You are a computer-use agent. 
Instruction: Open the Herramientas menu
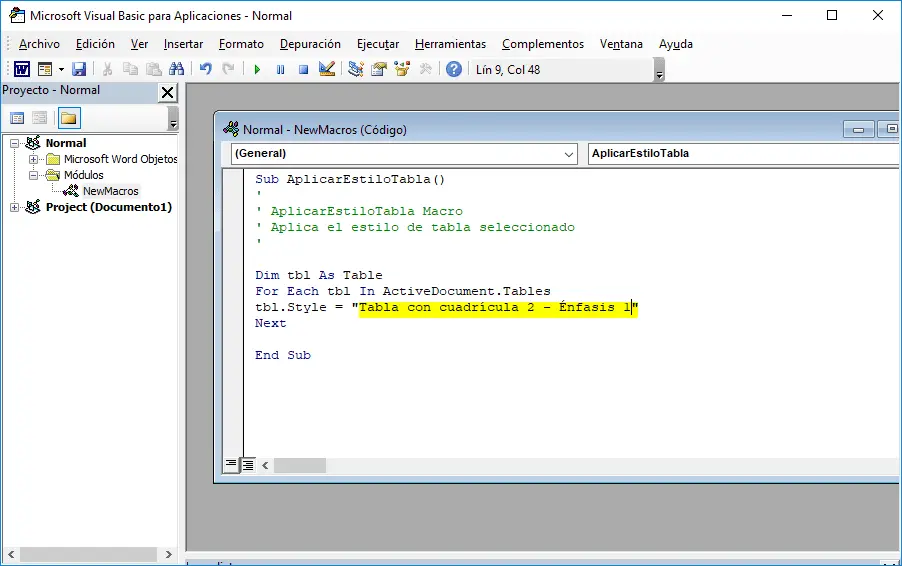pyautogui.click(x=450, y=44)
